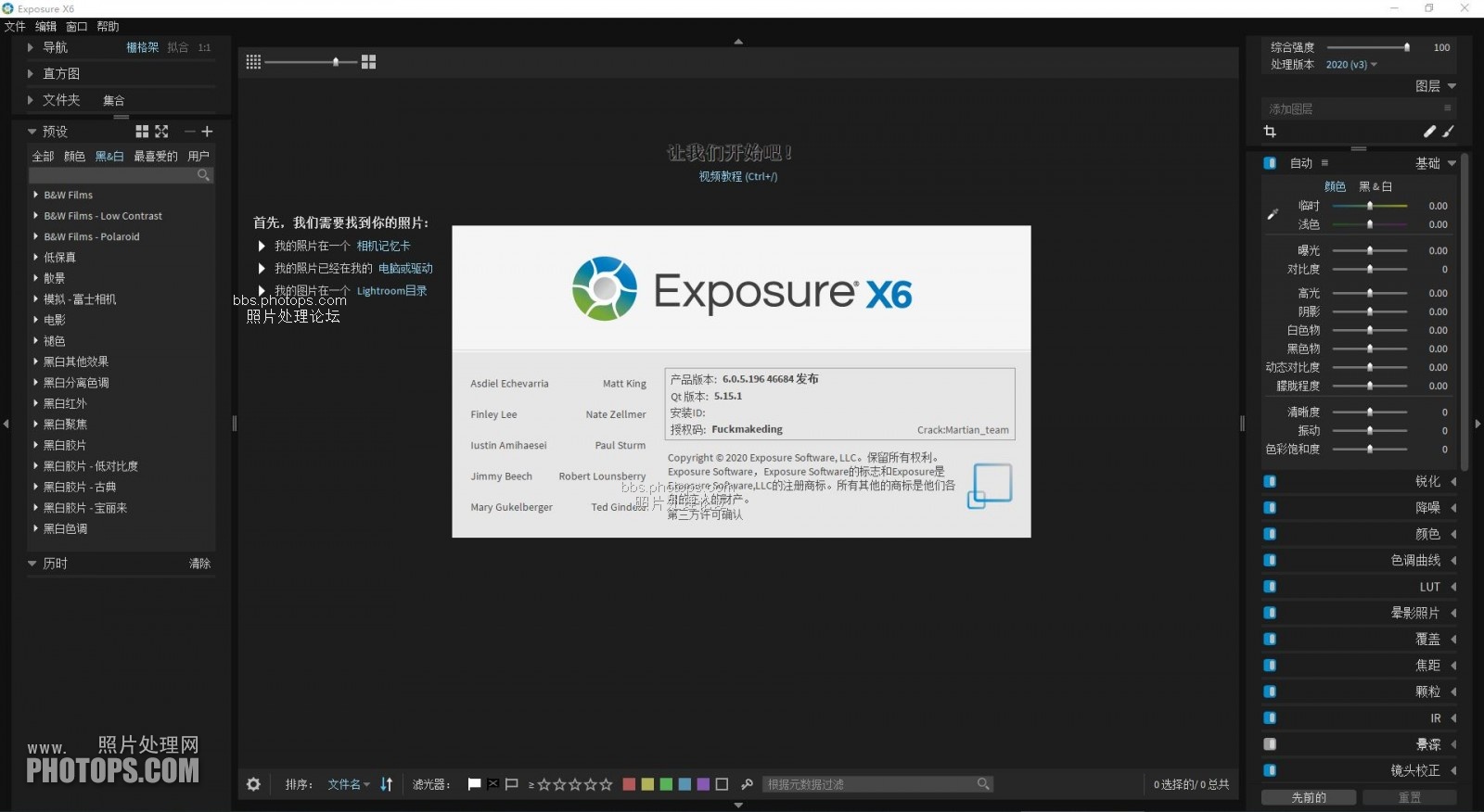Pick white balance with the eyedropper icon
This screenshot has width=1484, height=812.
click(1273, 214)
